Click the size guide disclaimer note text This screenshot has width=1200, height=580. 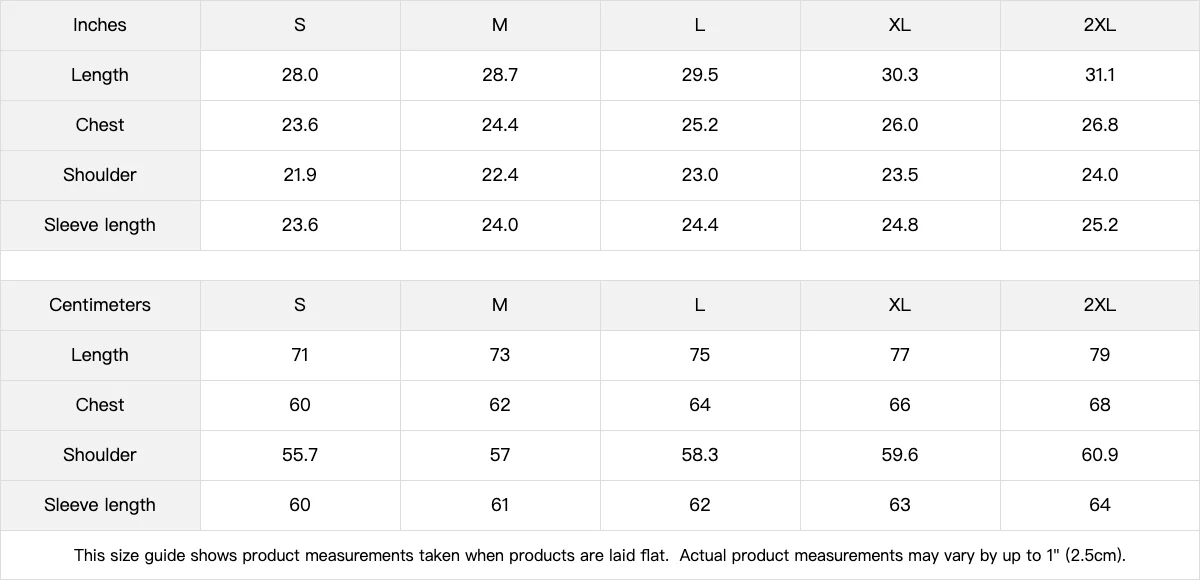coord(600,555)
